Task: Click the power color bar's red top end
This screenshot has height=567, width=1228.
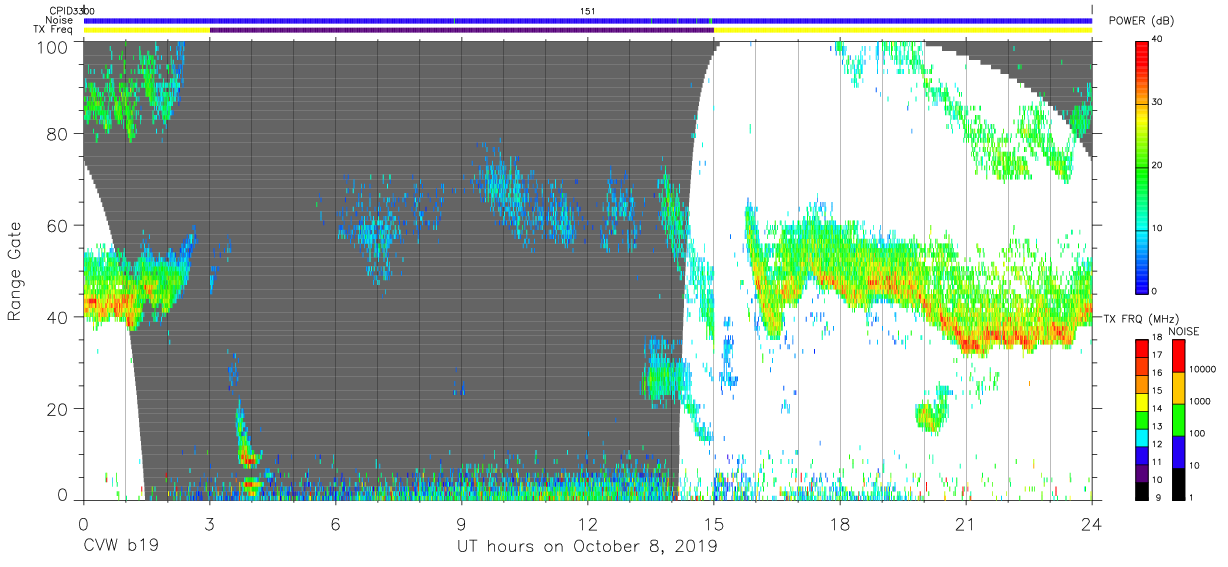Action: click(1142, 48)
